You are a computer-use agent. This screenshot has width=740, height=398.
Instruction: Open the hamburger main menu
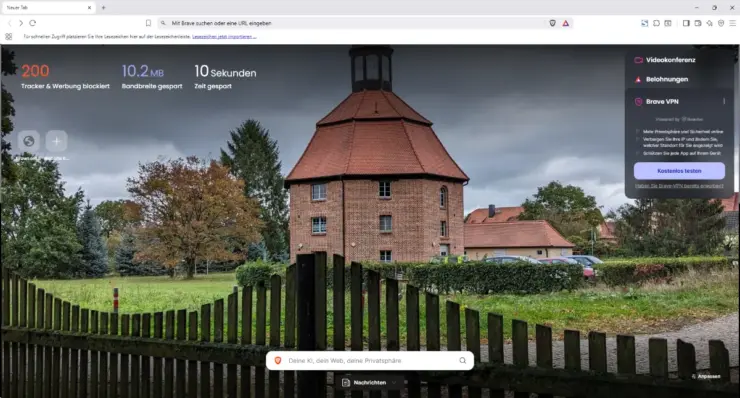click(x=732, y=23)
